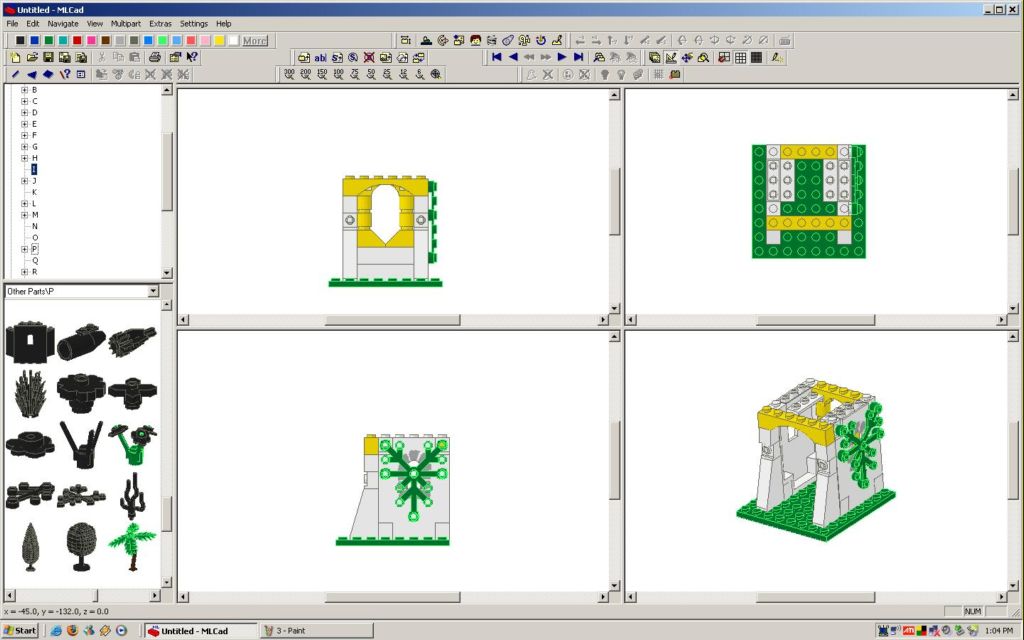
Task: Click the More colors button
Action: (255, 40)
